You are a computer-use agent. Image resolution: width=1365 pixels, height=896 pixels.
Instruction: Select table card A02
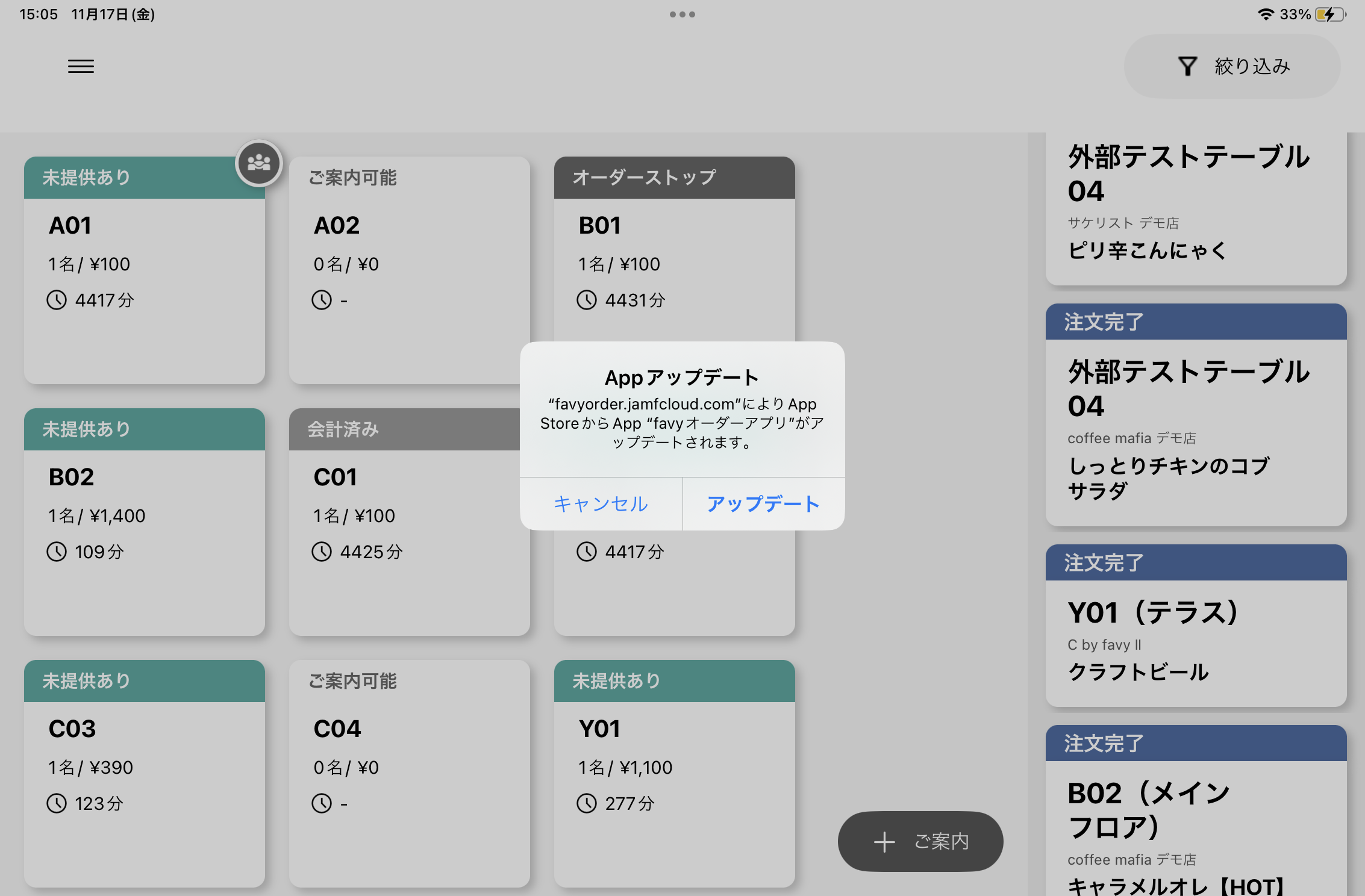408,271
